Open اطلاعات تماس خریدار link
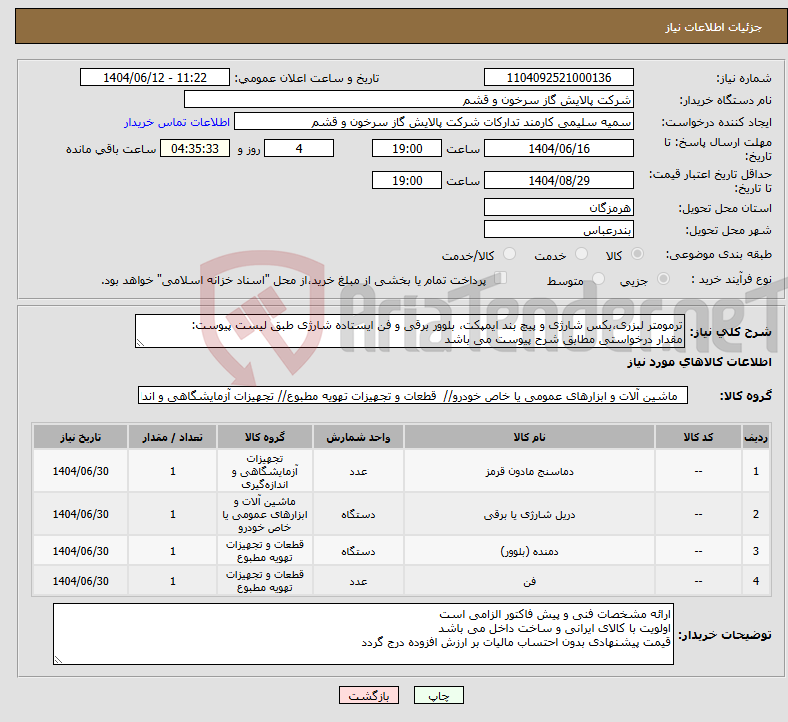 pos(176,122)
